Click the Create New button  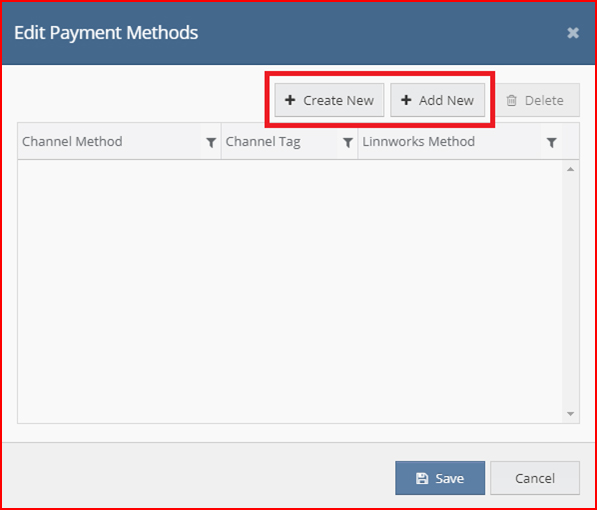(x=329, y=100)
